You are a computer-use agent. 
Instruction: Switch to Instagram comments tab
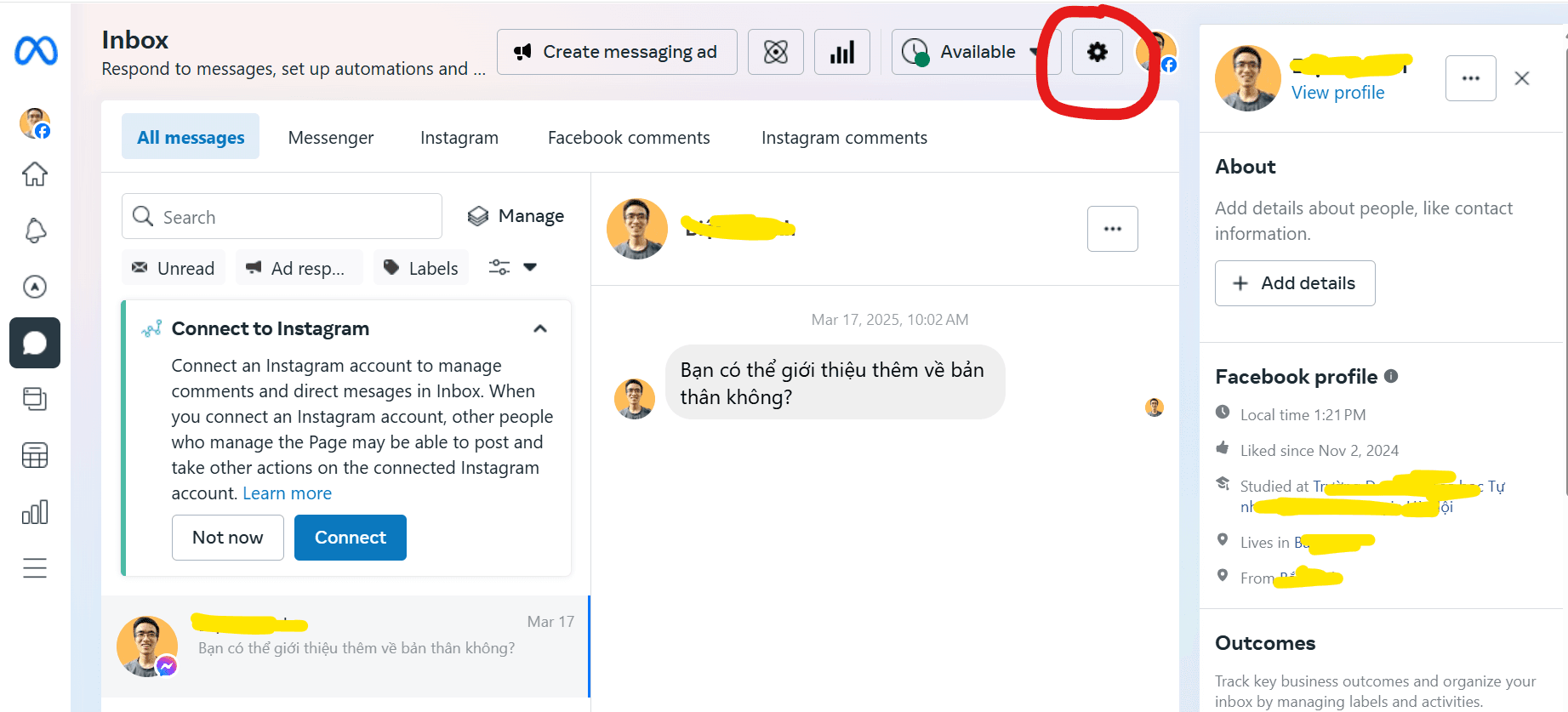[x=844, y=138]
